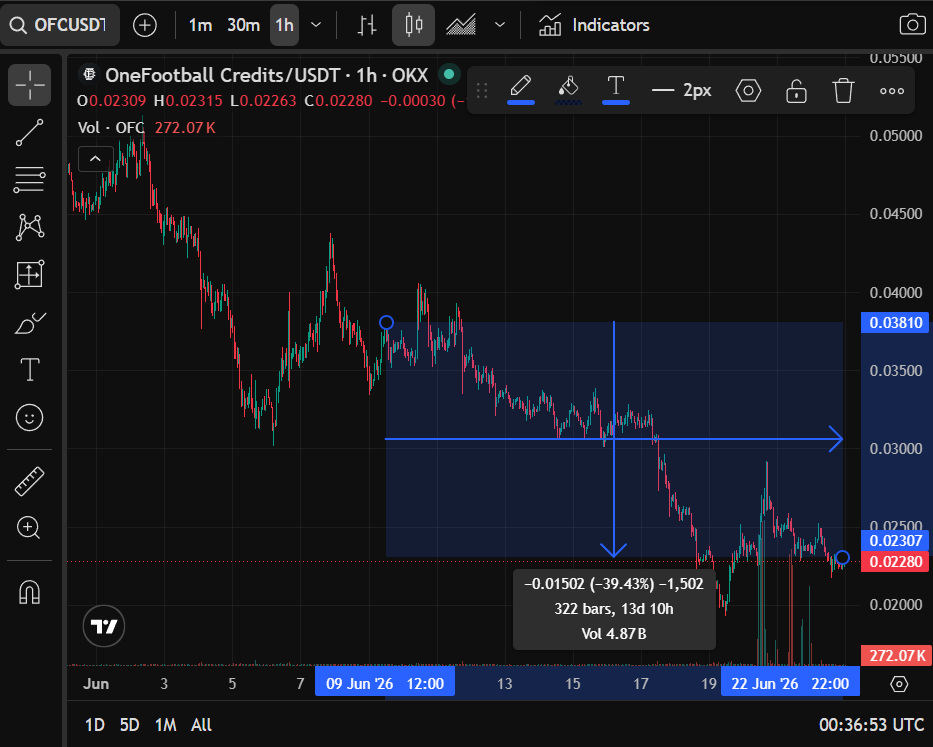Click the OneFootball Credits/USDT symbol title
Image resolution: width=933 pixels, height=747 pixels.
coord(267,75)
